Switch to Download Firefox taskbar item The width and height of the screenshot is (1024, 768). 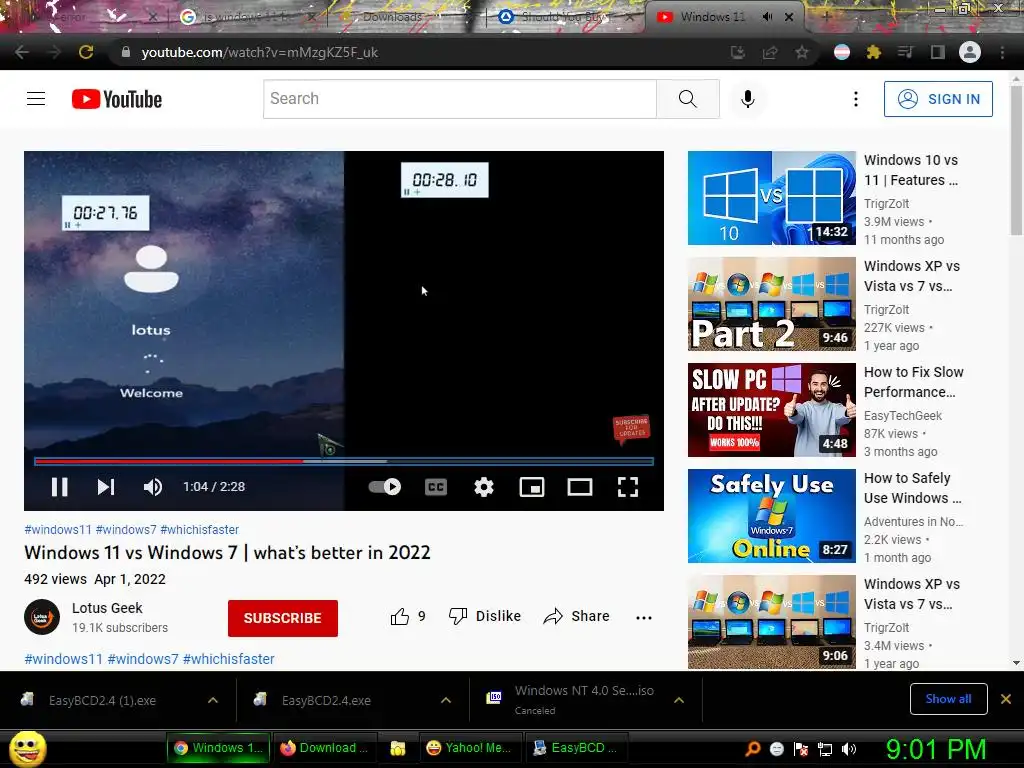(324, 748)
